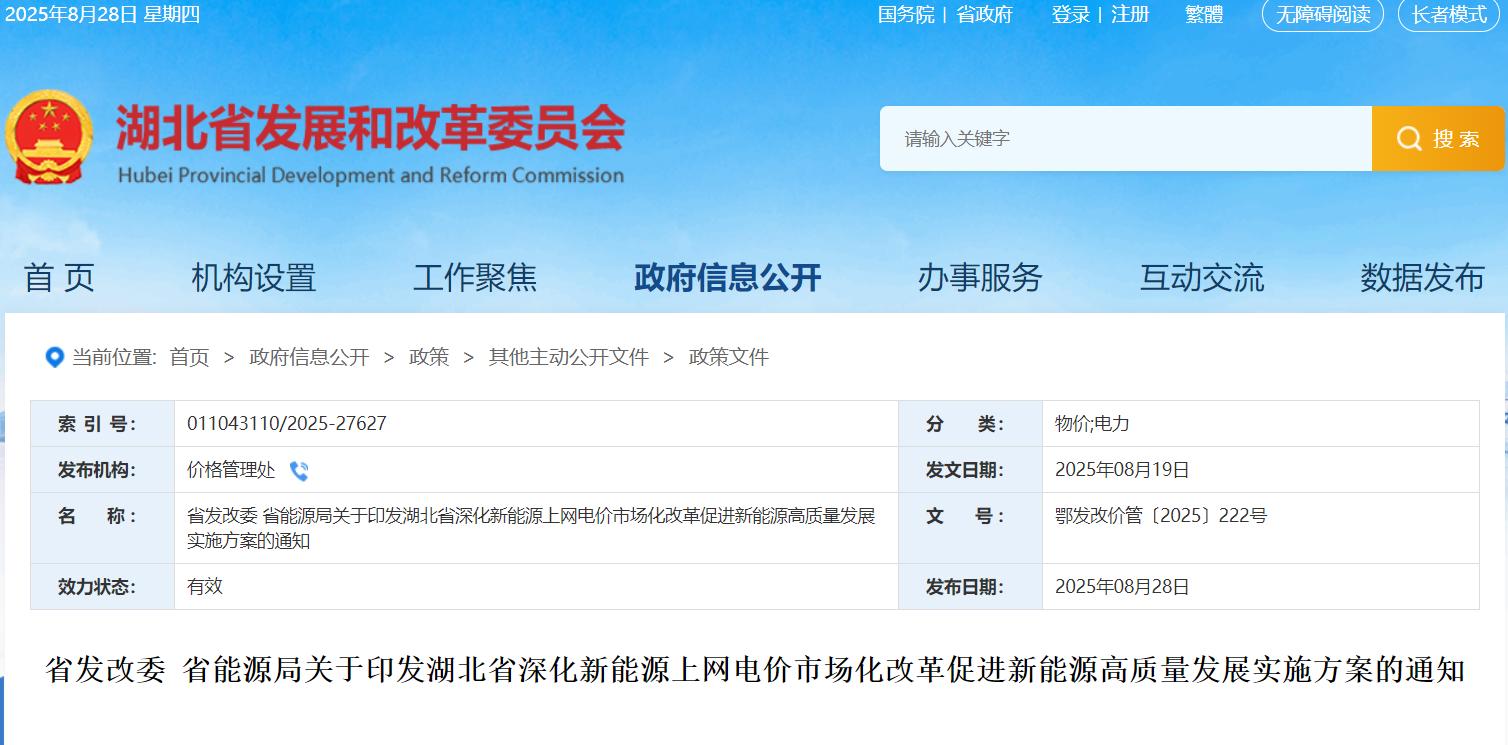Open the 机构设置 menu

pyautogui.click(x=253, y=277)
